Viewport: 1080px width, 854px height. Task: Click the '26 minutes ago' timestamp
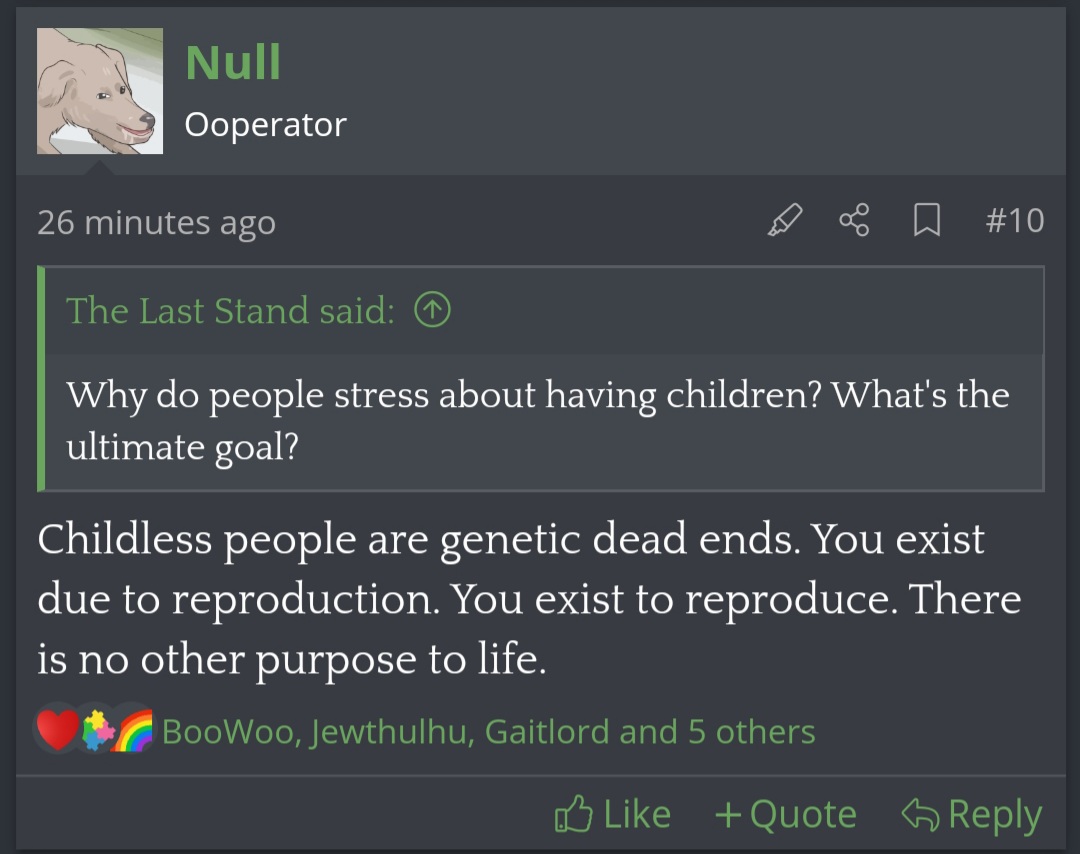pos(156,222)
